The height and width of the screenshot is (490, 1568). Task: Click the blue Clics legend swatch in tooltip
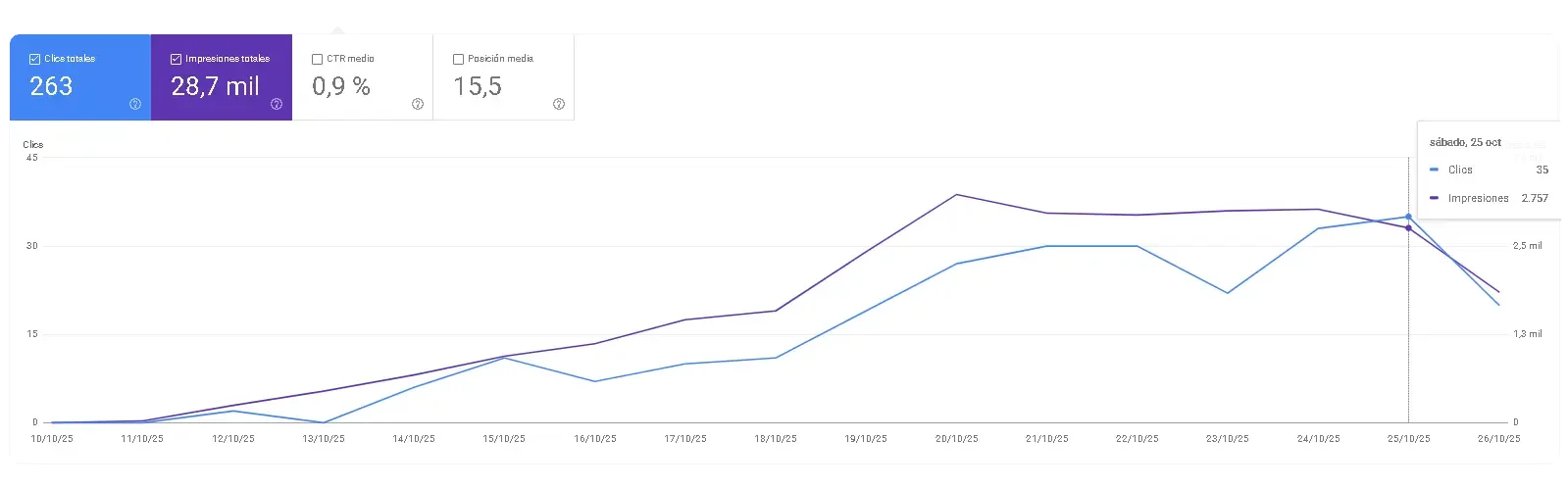click(x=1435, y=170)
